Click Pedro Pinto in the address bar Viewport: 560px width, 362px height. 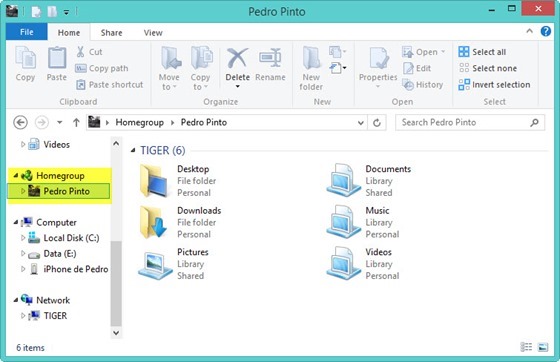click(x=204, y=122)
